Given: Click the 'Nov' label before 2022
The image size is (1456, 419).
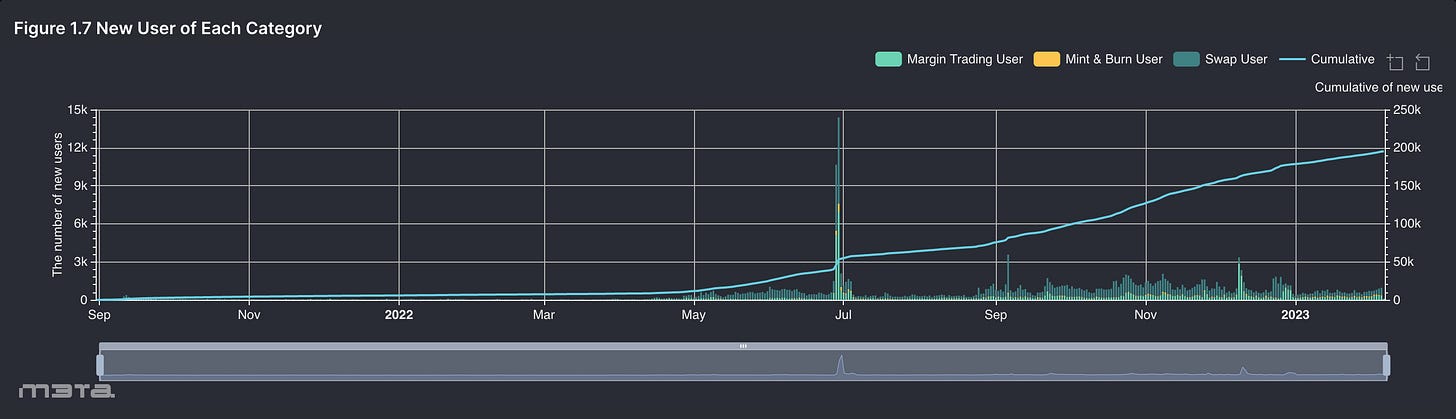Looking at the screenshot, I should coord(249,316).
